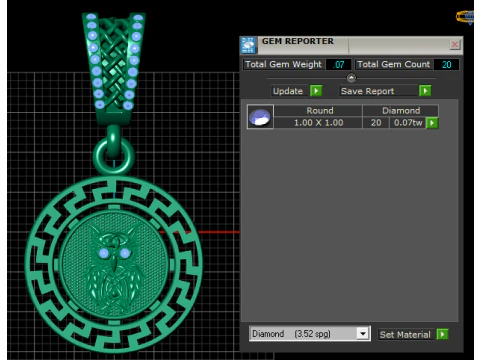Click the Total Gem Count label
Image resolution: width=480 pixels, height=360 pixels.
pyautogui.click(x=394, y=64)
